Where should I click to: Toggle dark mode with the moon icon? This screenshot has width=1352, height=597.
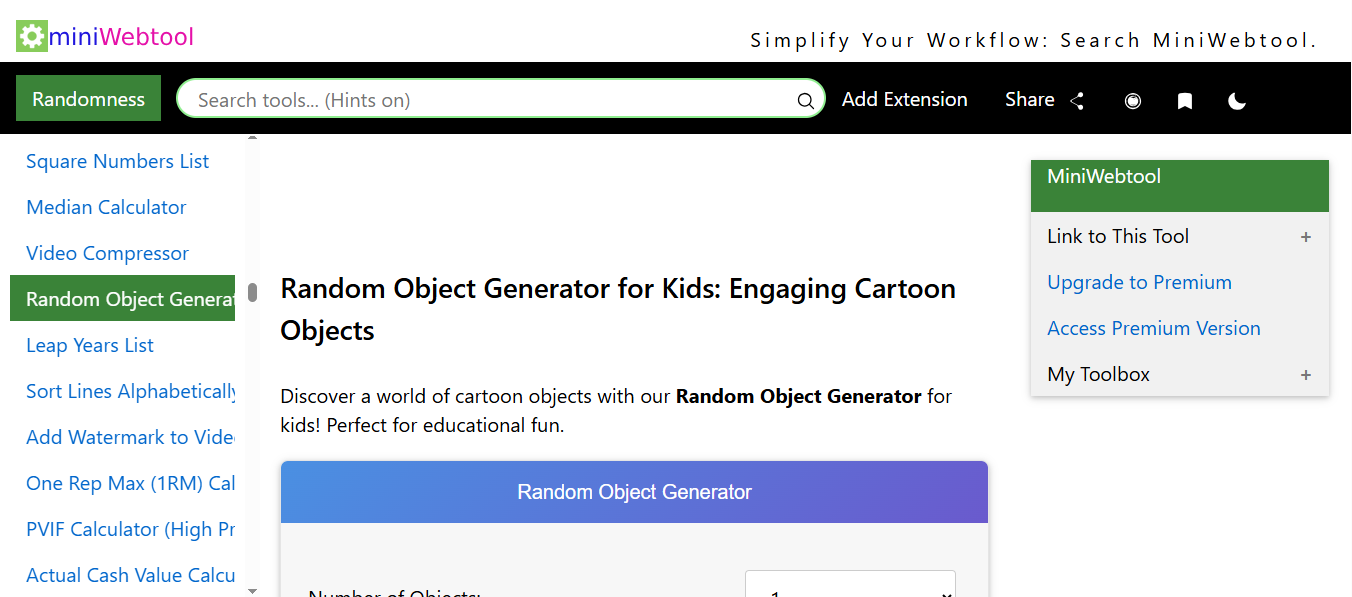1237,100
